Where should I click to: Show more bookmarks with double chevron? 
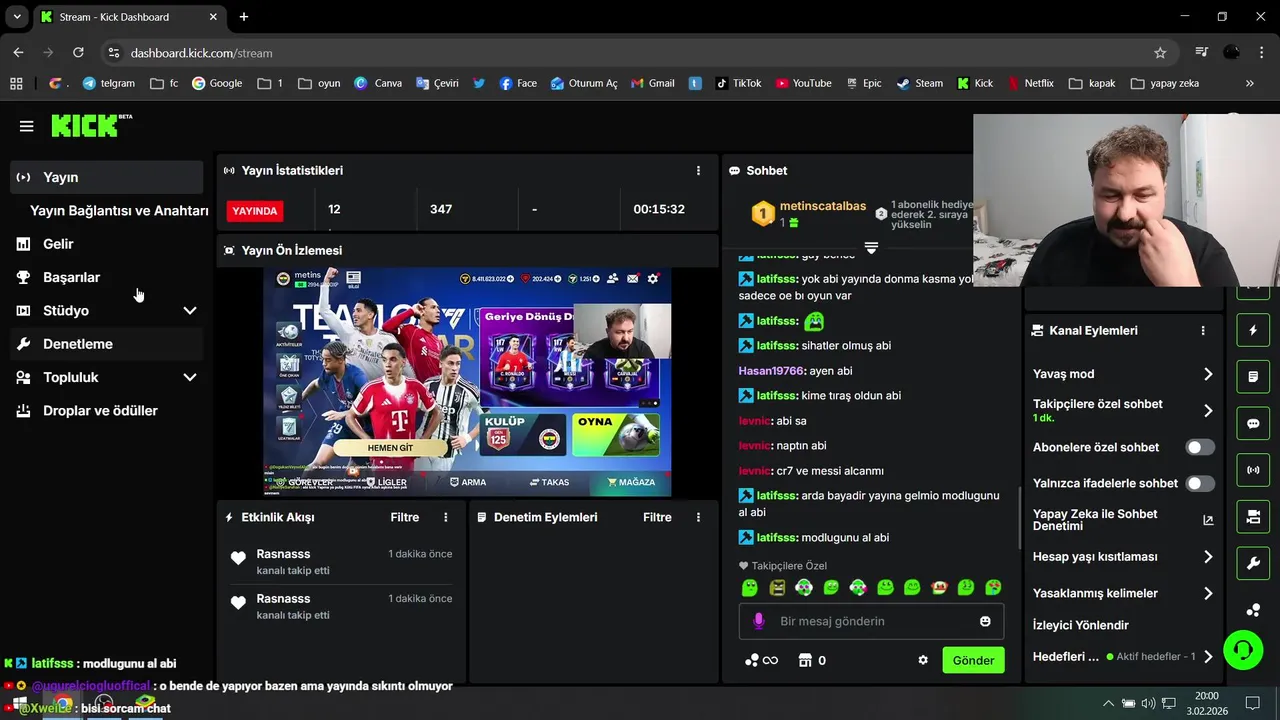click(1249, 83)
